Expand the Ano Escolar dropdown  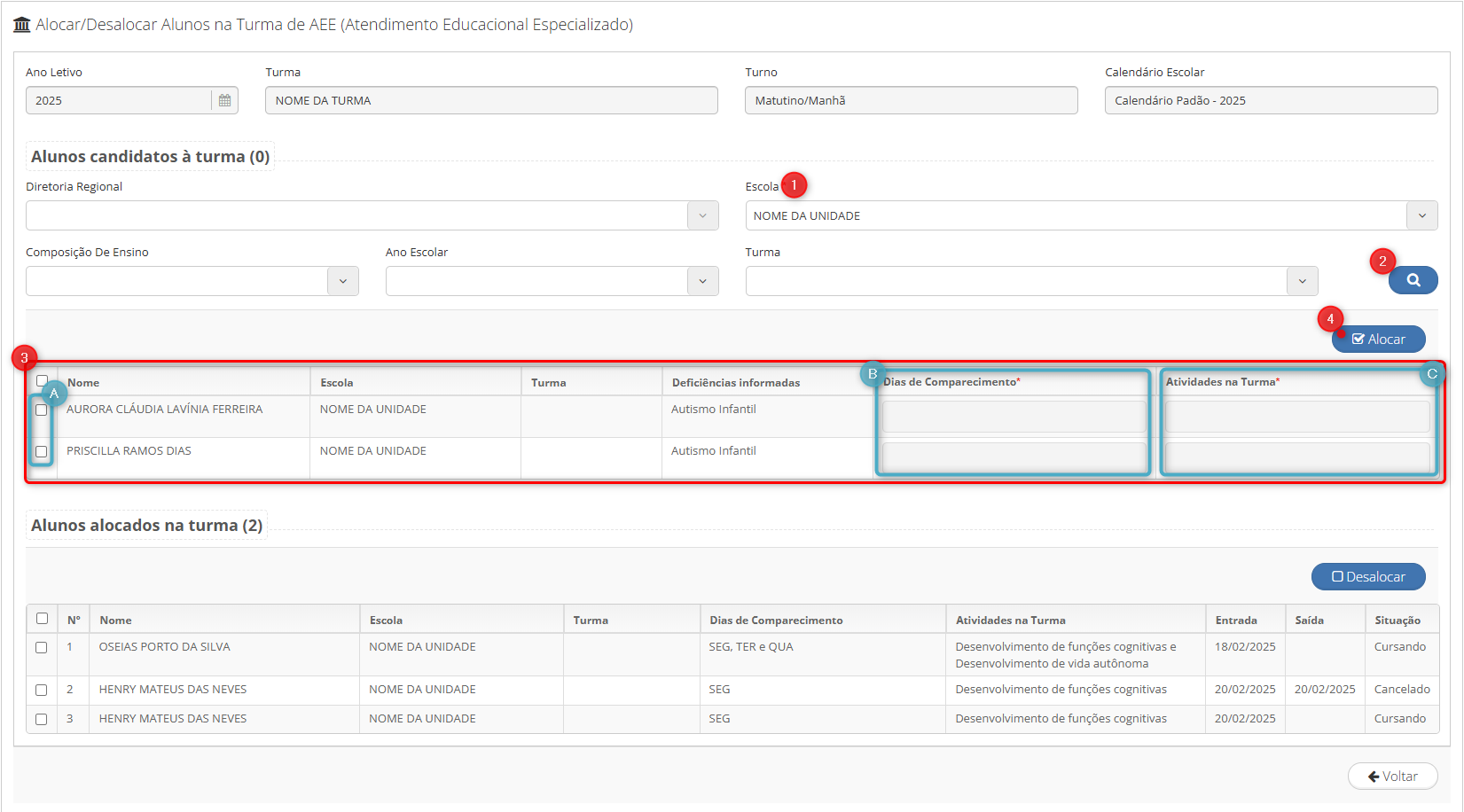point(702,281)
